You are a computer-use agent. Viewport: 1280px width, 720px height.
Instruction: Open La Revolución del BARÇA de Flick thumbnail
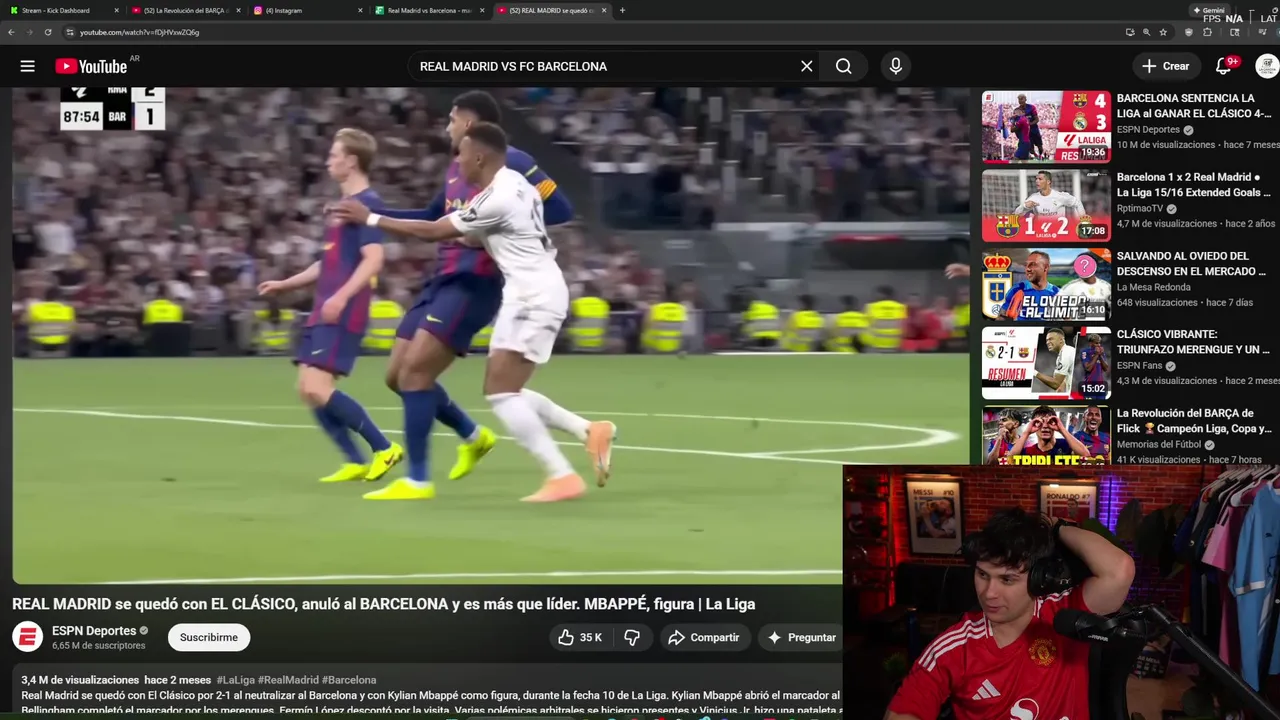pos(1046,435)
